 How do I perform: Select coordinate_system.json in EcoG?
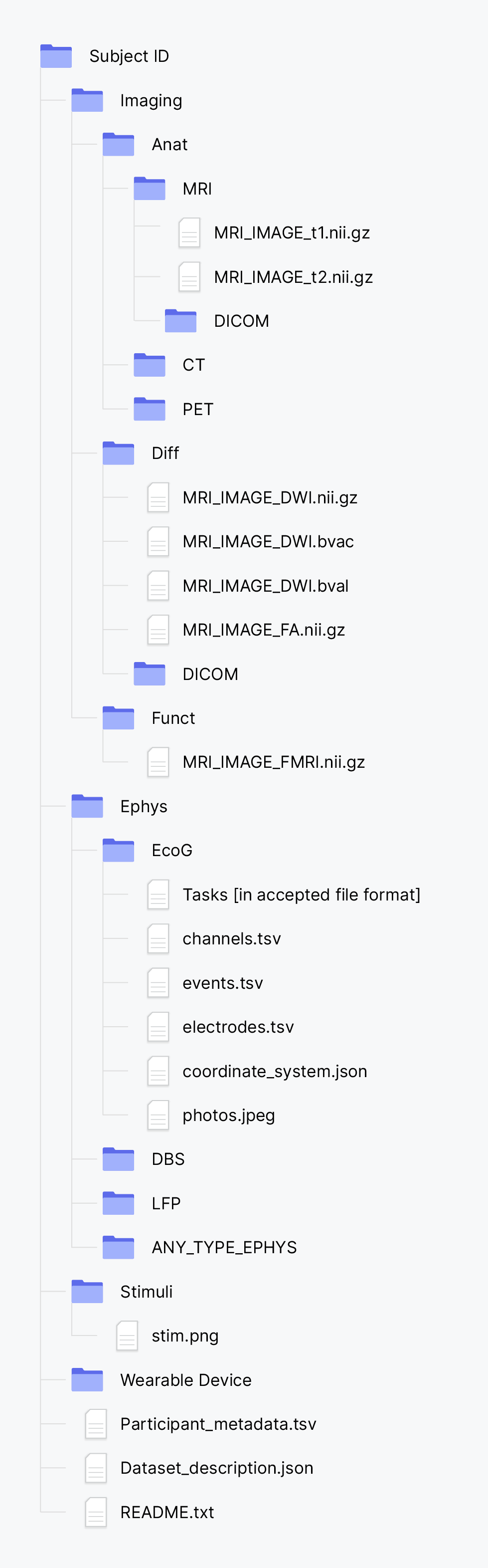point(275,1071)
